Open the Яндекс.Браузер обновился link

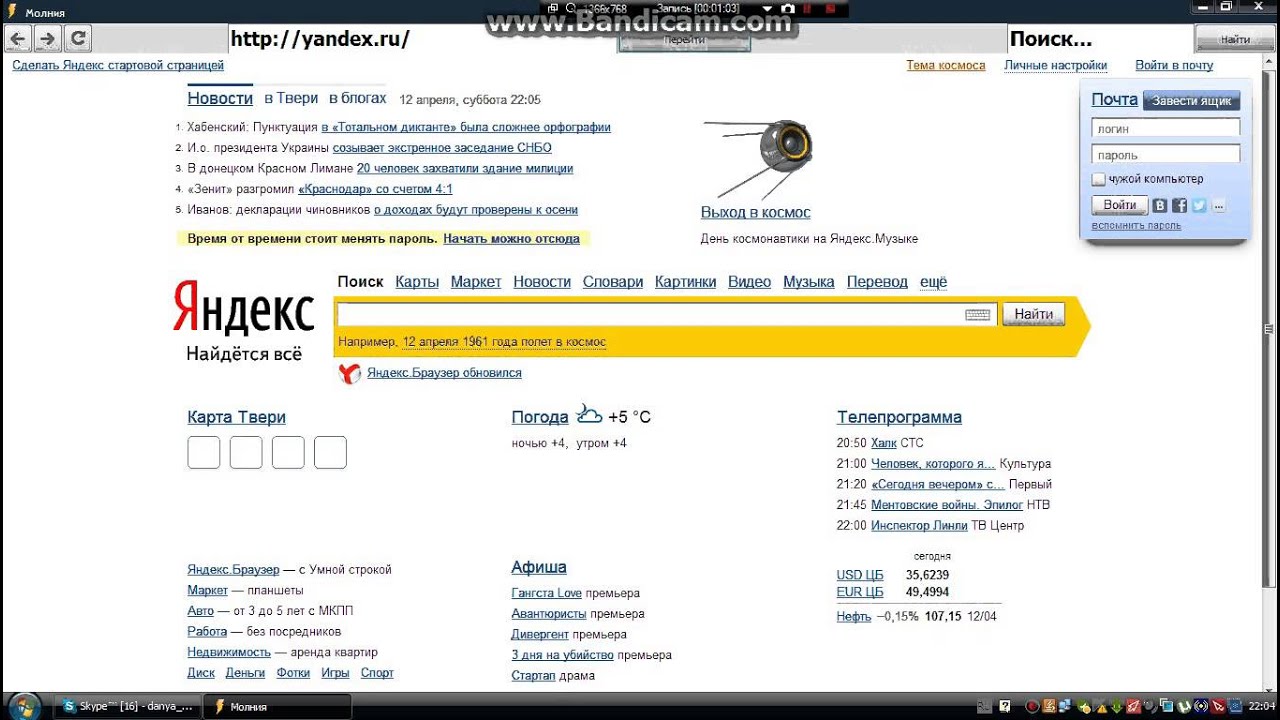(444, 373)
